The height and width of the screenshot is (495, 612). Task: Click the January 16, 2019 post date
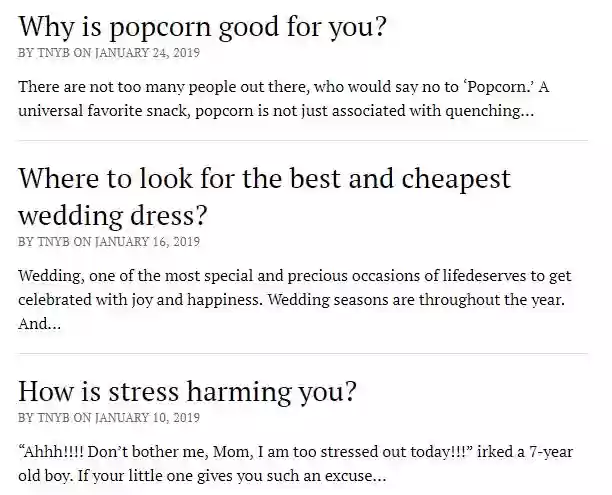pos(148,242)
